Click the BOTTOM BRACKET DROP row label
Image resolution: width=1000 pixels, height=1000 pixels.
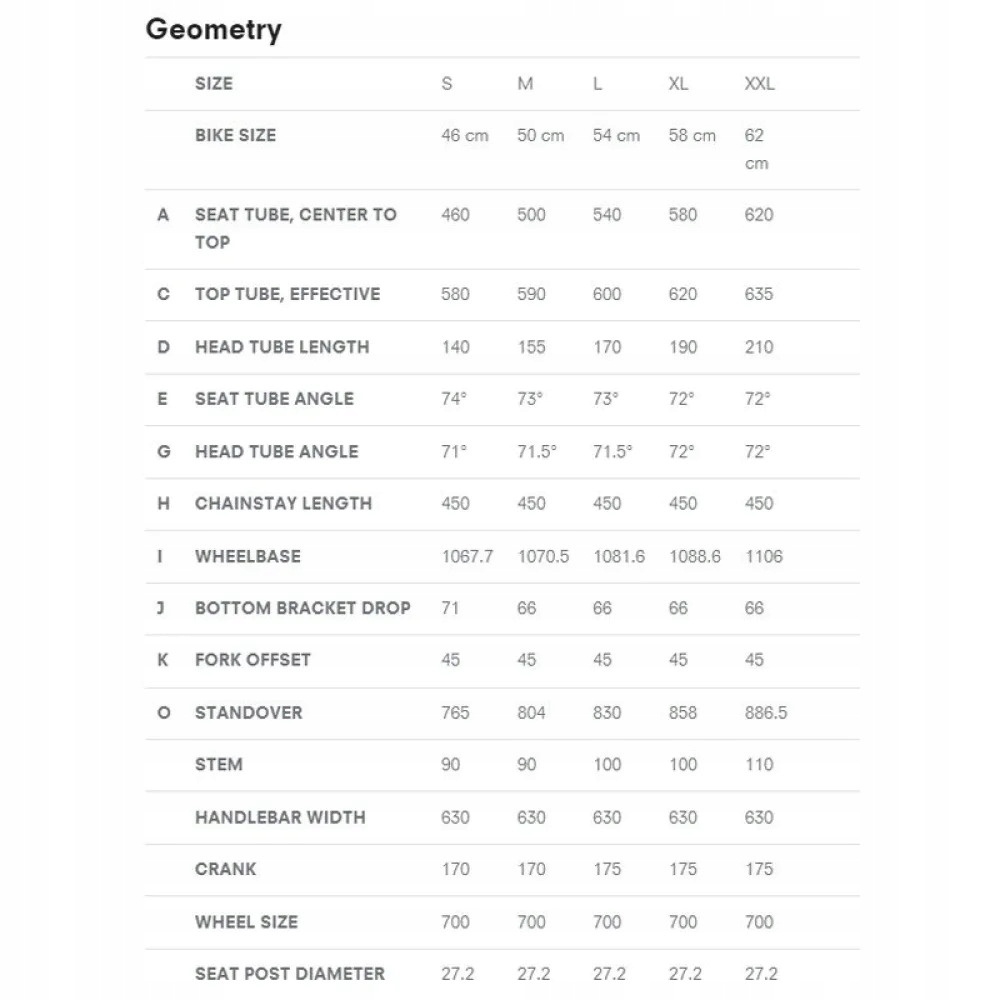[302, 608]
